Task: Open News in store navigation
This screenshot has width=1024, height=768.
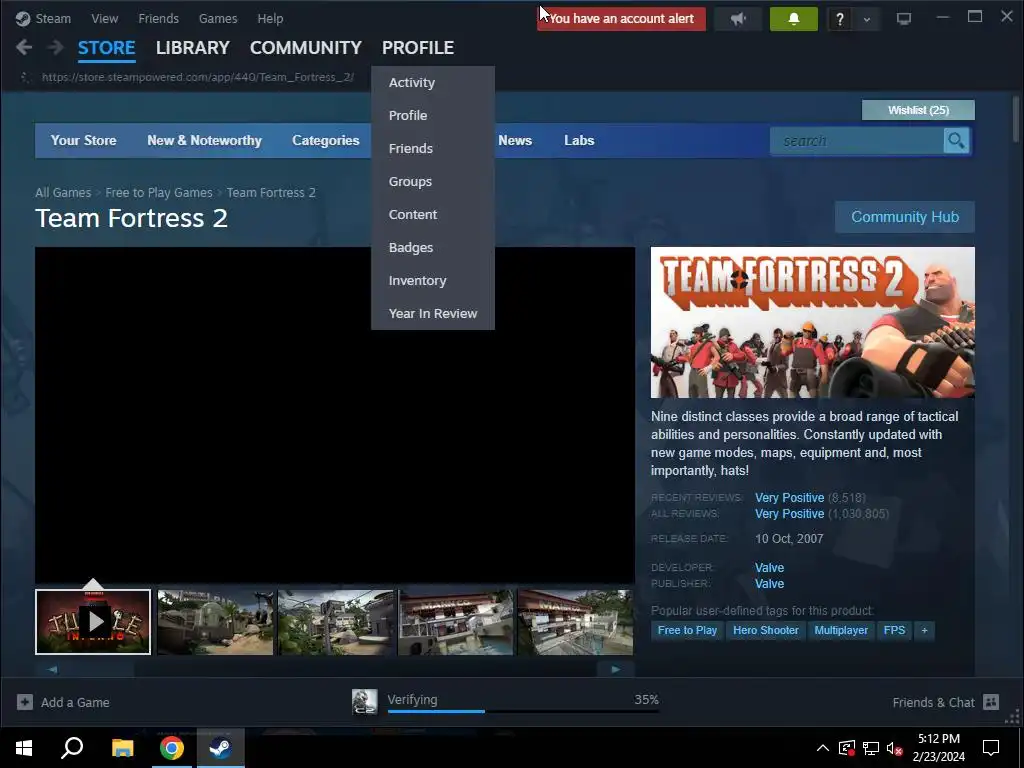Action: click(515, 140)
